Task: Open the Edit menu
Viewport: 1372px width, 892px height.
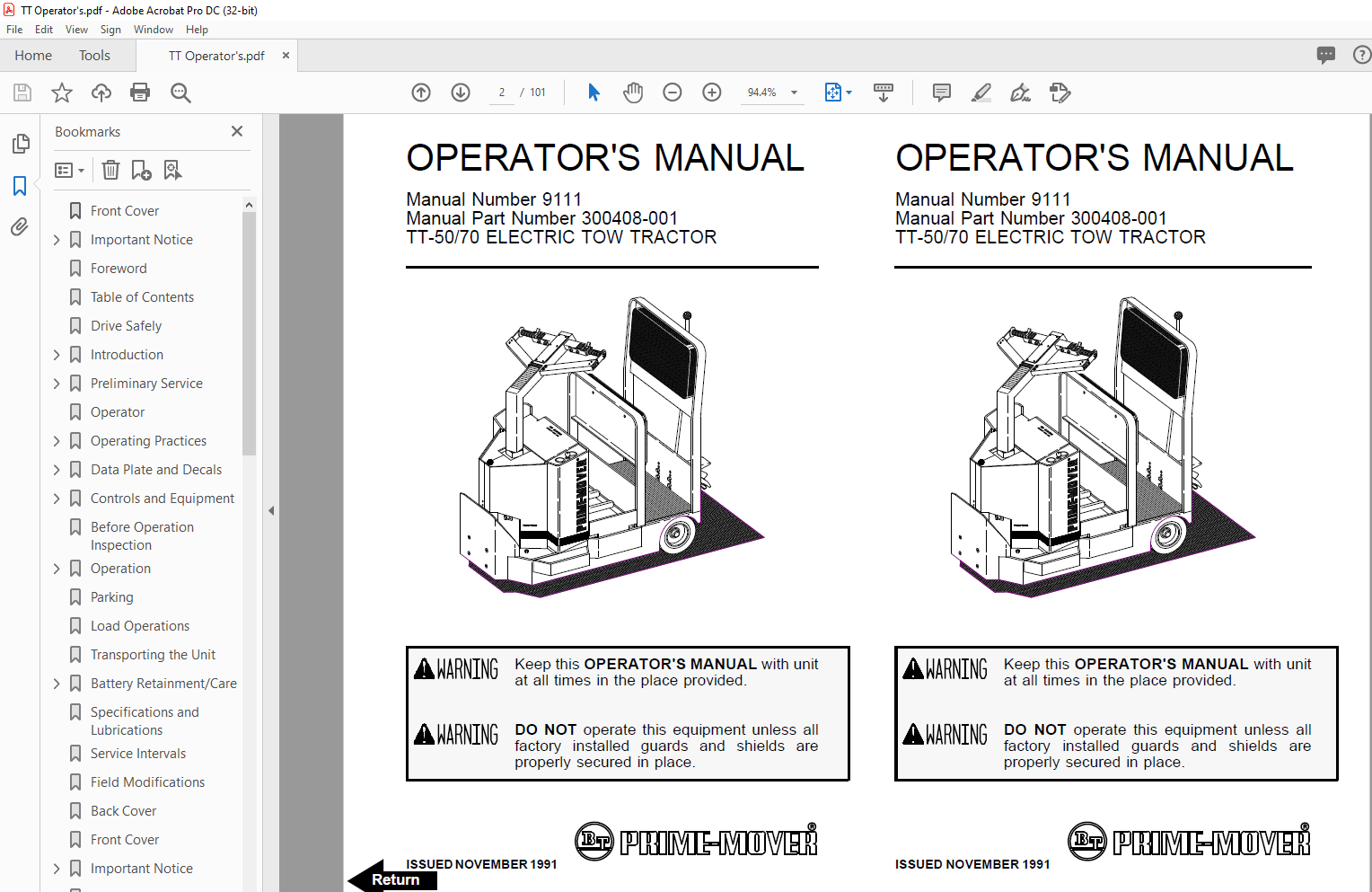Action: click(x=44, y=30)
